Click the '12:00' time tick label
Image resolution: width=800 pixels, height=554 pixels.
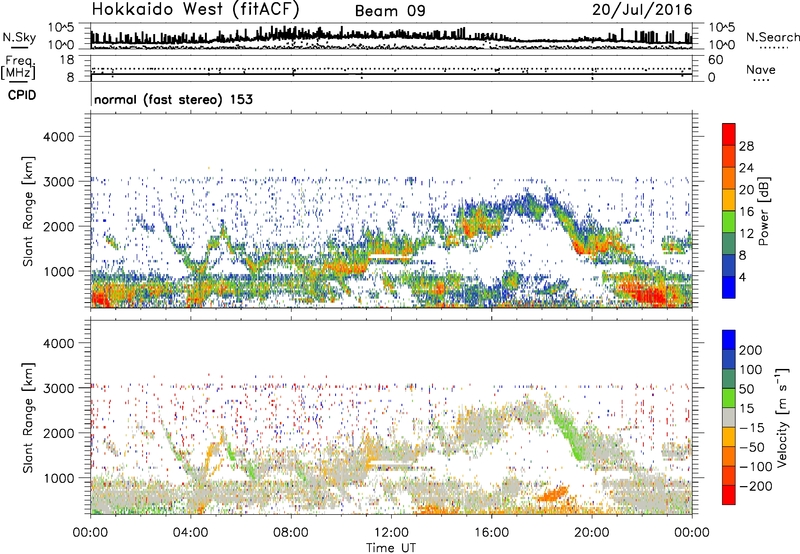(x=391, y=533)
